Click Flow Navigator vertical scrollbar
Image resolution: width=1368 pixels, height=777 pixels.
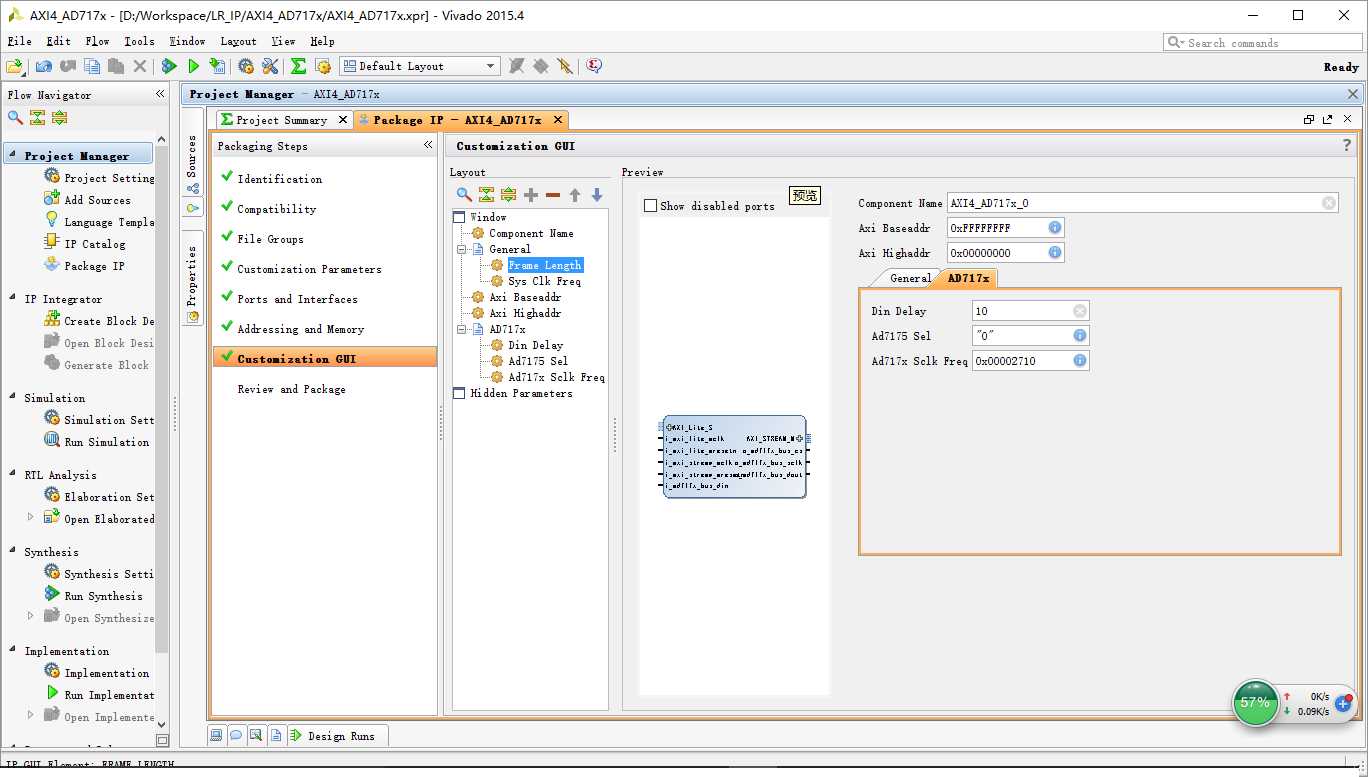pos(162,400)
